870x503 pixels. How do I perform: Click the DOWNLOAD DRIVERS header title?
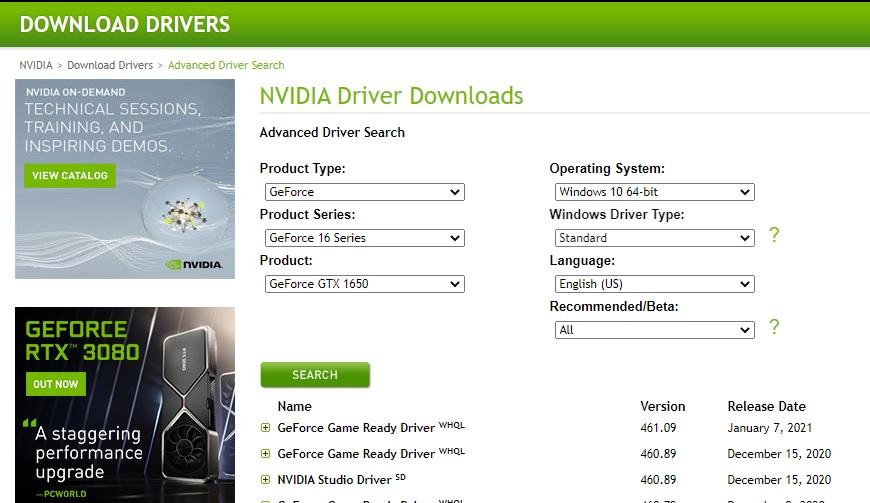[125, 24]
